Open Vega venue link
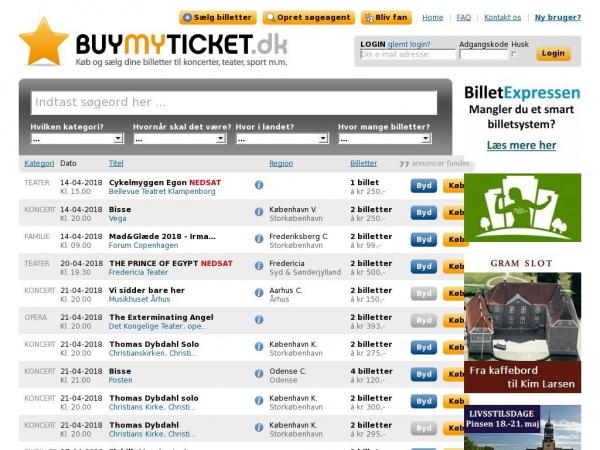Screen dimensions: 600x450 (x=117, y=218)
